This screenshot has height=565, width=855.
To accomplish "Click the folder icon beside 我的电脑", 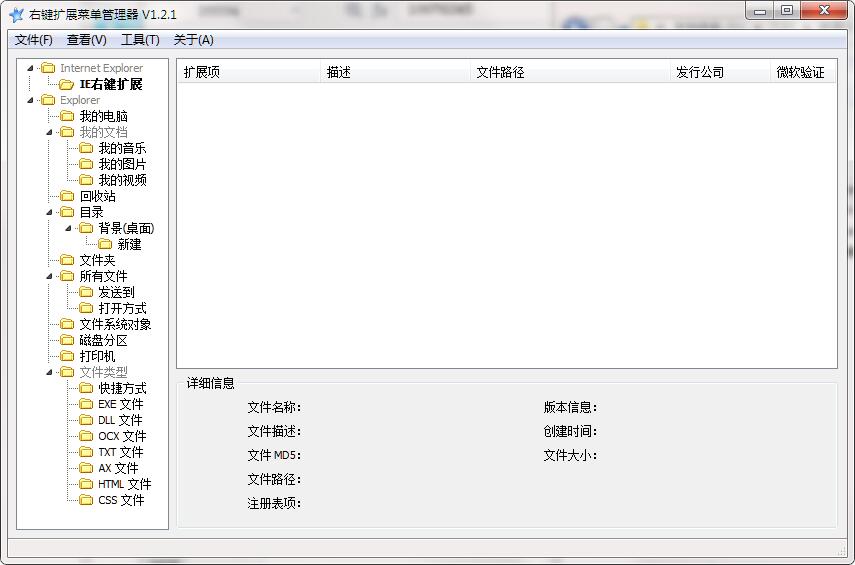I will click(67, 116).
